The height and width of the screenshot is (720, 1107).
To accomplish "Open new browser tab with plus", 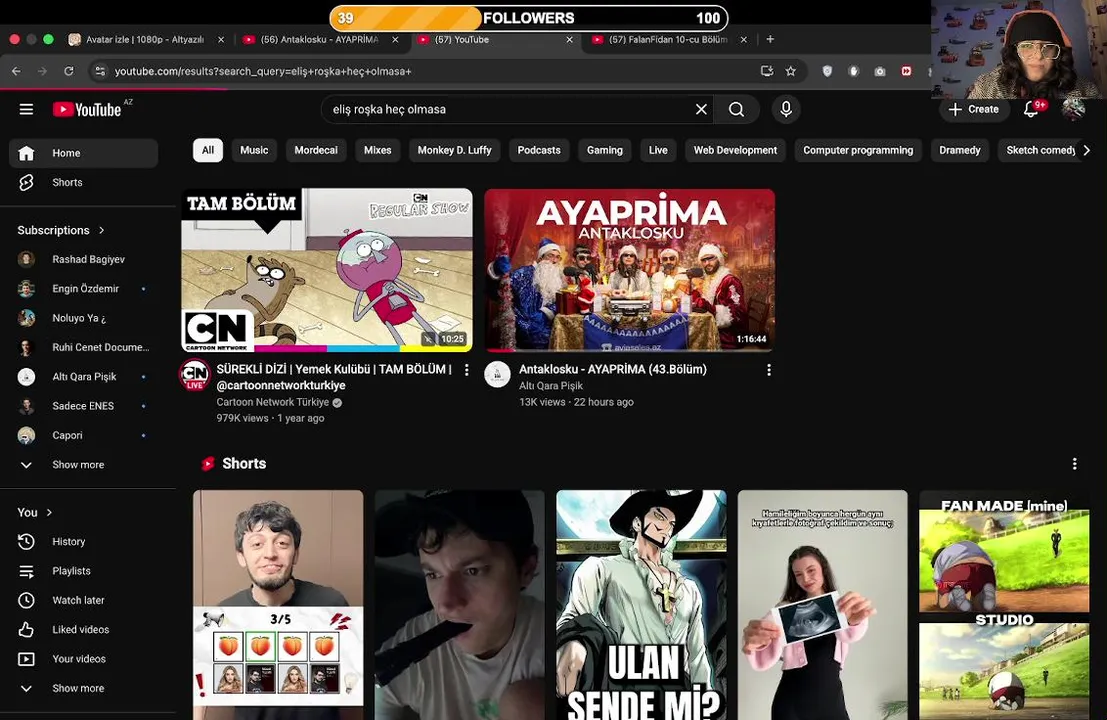I will pyautogui.click(x=770, y=40).
